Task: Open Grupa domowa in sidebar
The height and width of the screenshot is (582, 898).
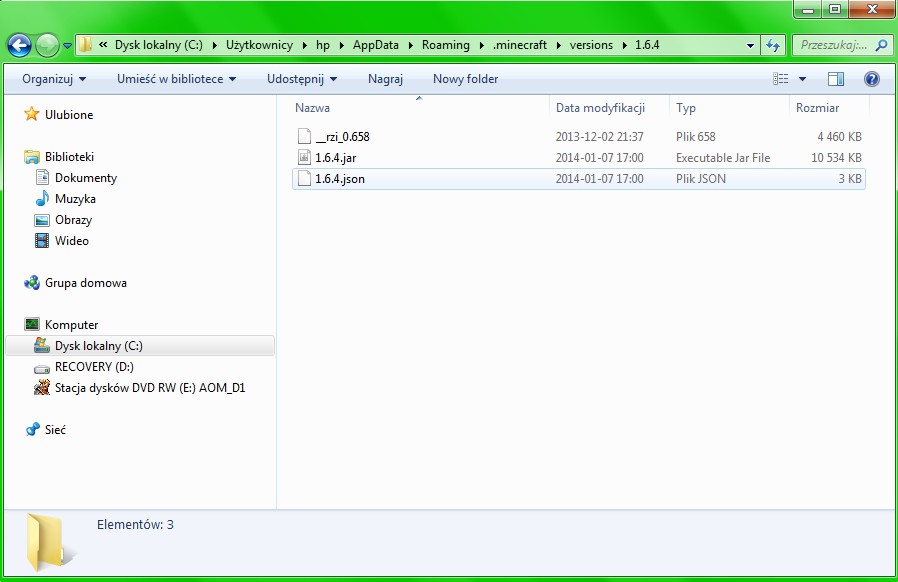Action: coord(86,283)
